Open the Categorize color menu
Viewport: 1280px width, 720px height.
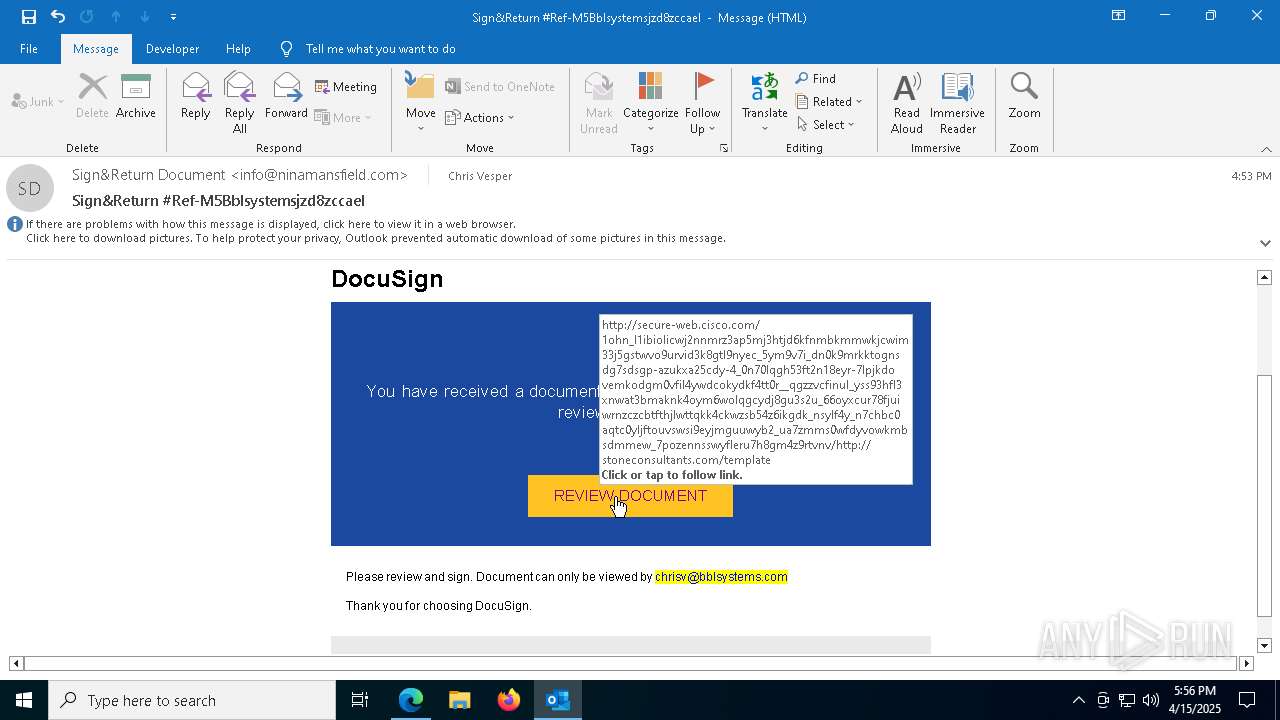pyautogui.click(x=651, y=102)
